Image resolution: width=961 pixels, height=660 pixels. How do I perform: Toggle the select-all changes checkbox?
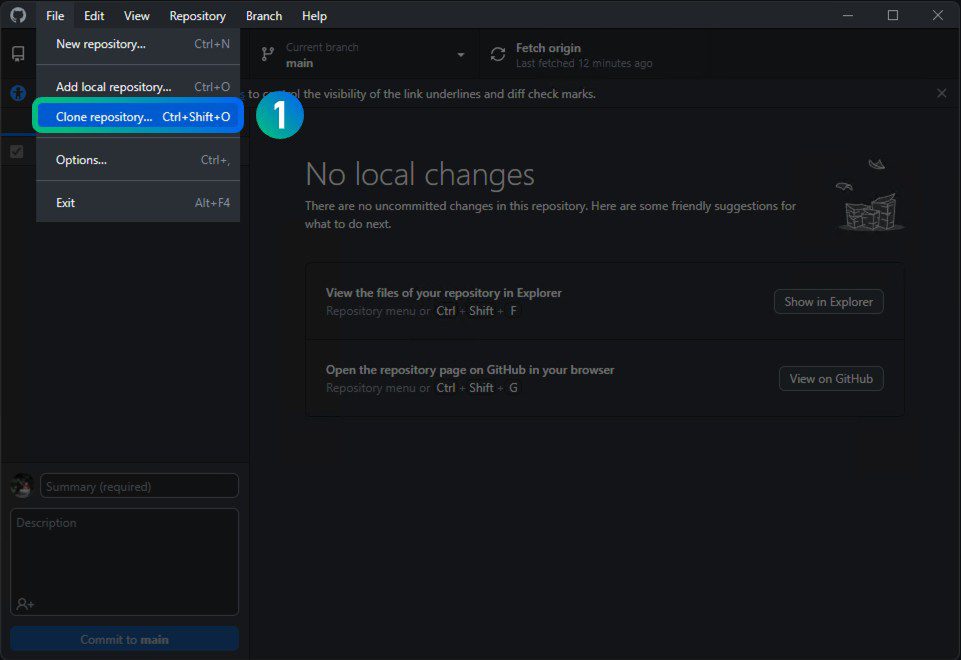(x=17, y=151)
